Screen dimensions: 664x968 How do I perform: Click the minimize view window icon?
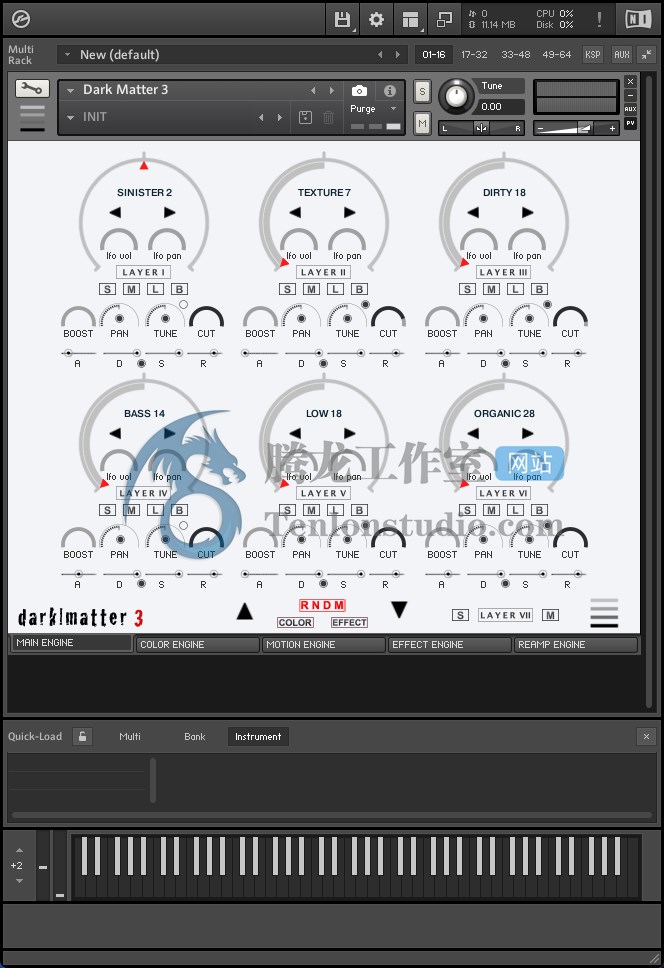[x=444, y=20]
